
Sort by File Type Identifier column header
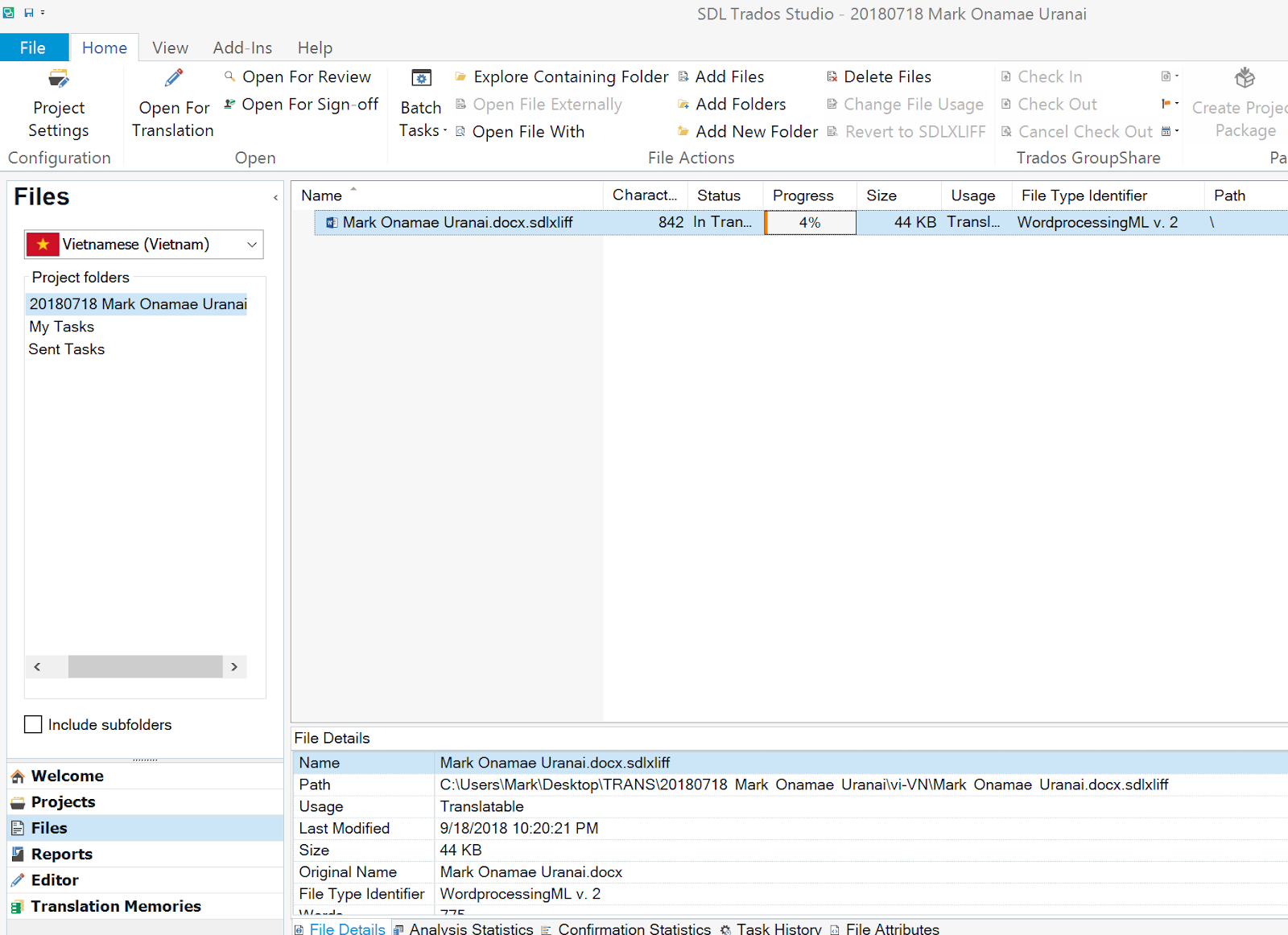[1108, 196]
